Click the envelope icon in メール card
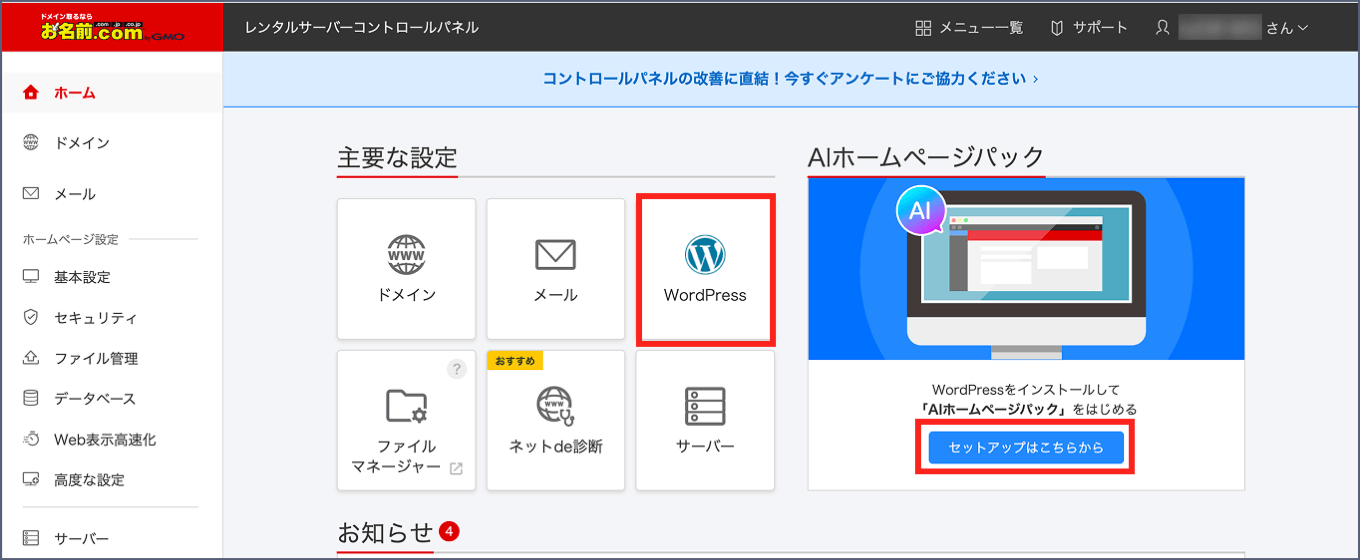Viewport: 1360px width, 560px height. (x=556, y=256)
